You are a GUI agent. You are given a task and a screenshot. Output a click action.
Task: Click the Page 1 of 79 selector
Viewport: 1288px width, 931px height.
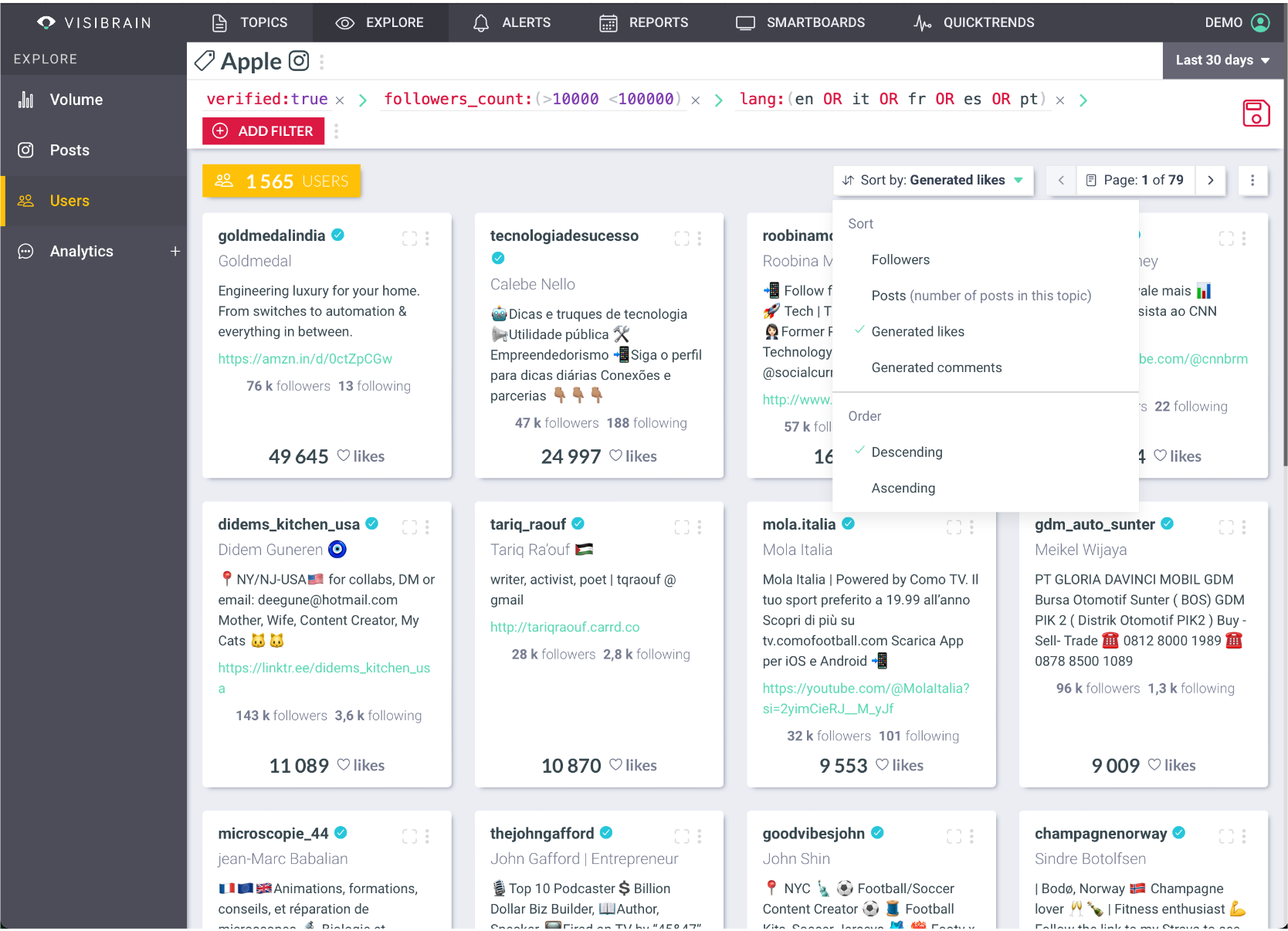click(x=1135, y=180)
